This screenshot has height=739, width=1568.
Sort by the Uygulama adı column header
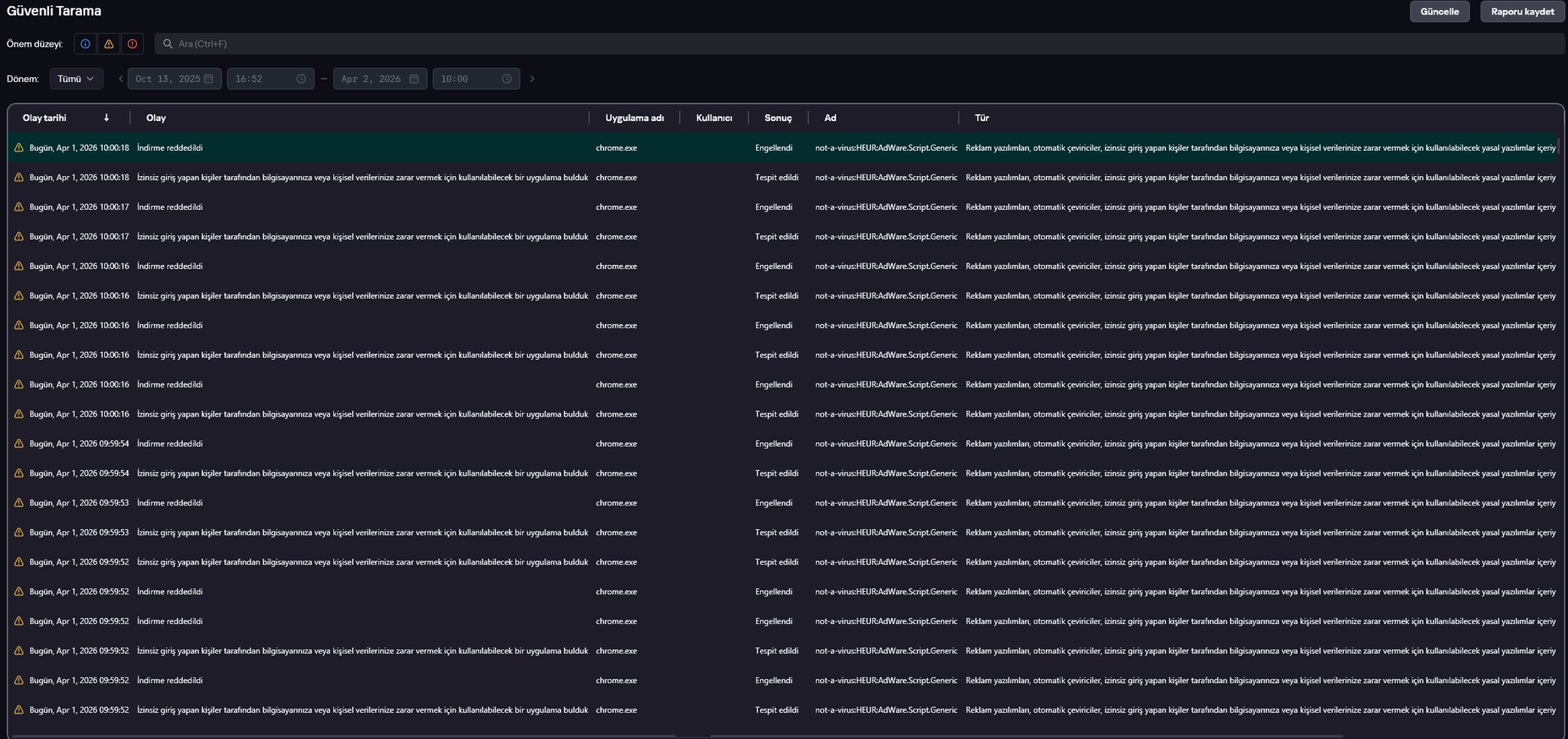tap(634, 118)
